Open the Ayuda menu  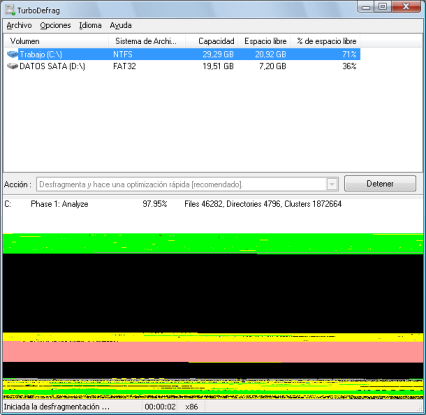coord(121,25)
